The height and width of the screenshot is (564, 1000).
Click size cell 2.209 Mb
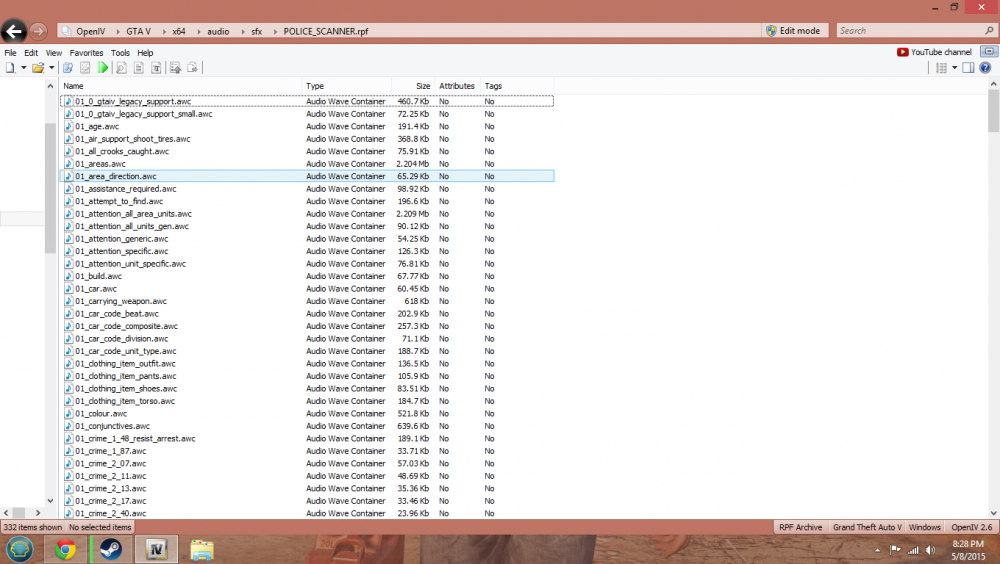pos(413,214)
